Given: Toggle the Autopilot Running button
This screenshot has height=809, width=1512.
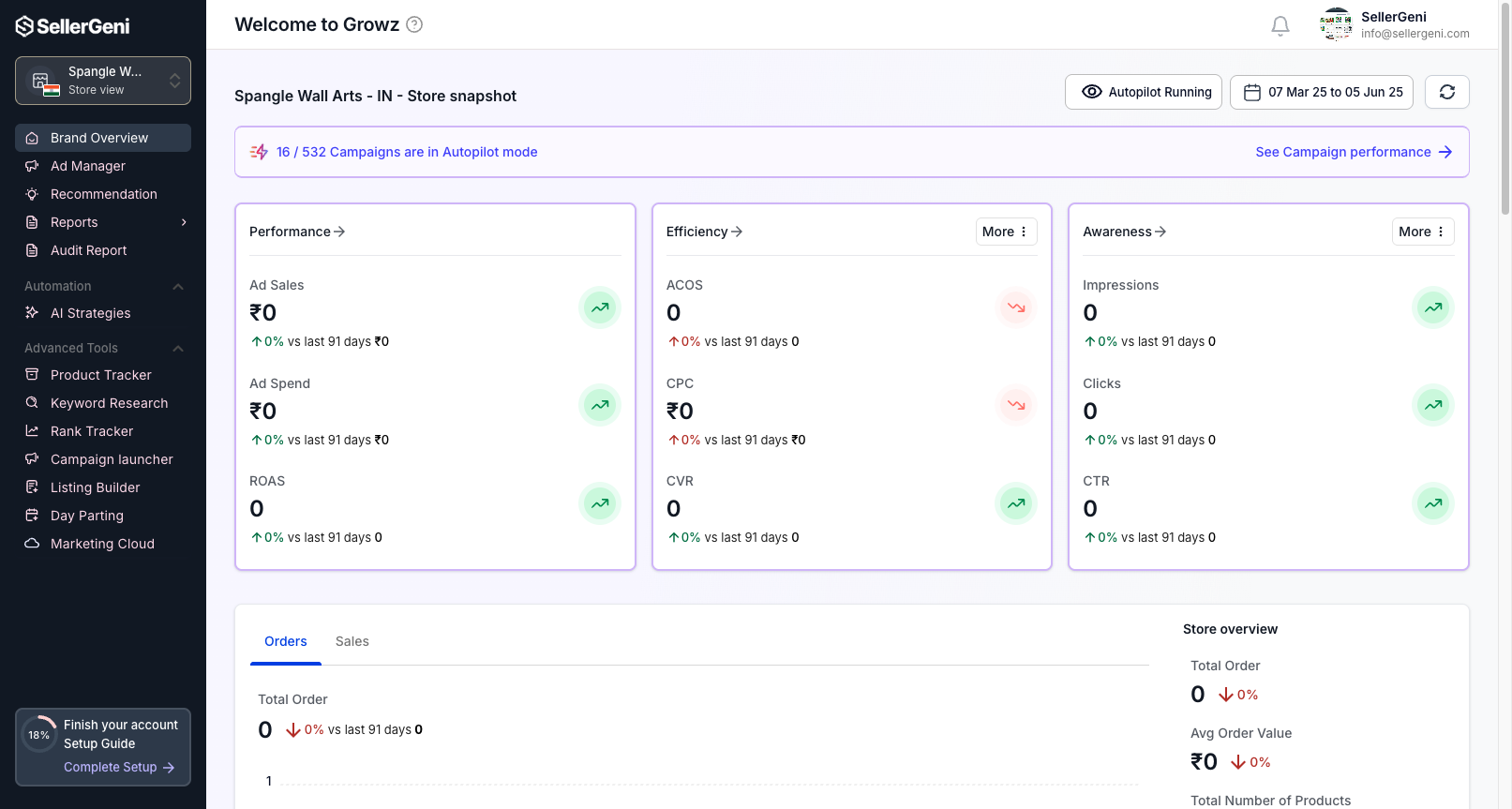Looking at the screenshot, I should click(1143, 92).
